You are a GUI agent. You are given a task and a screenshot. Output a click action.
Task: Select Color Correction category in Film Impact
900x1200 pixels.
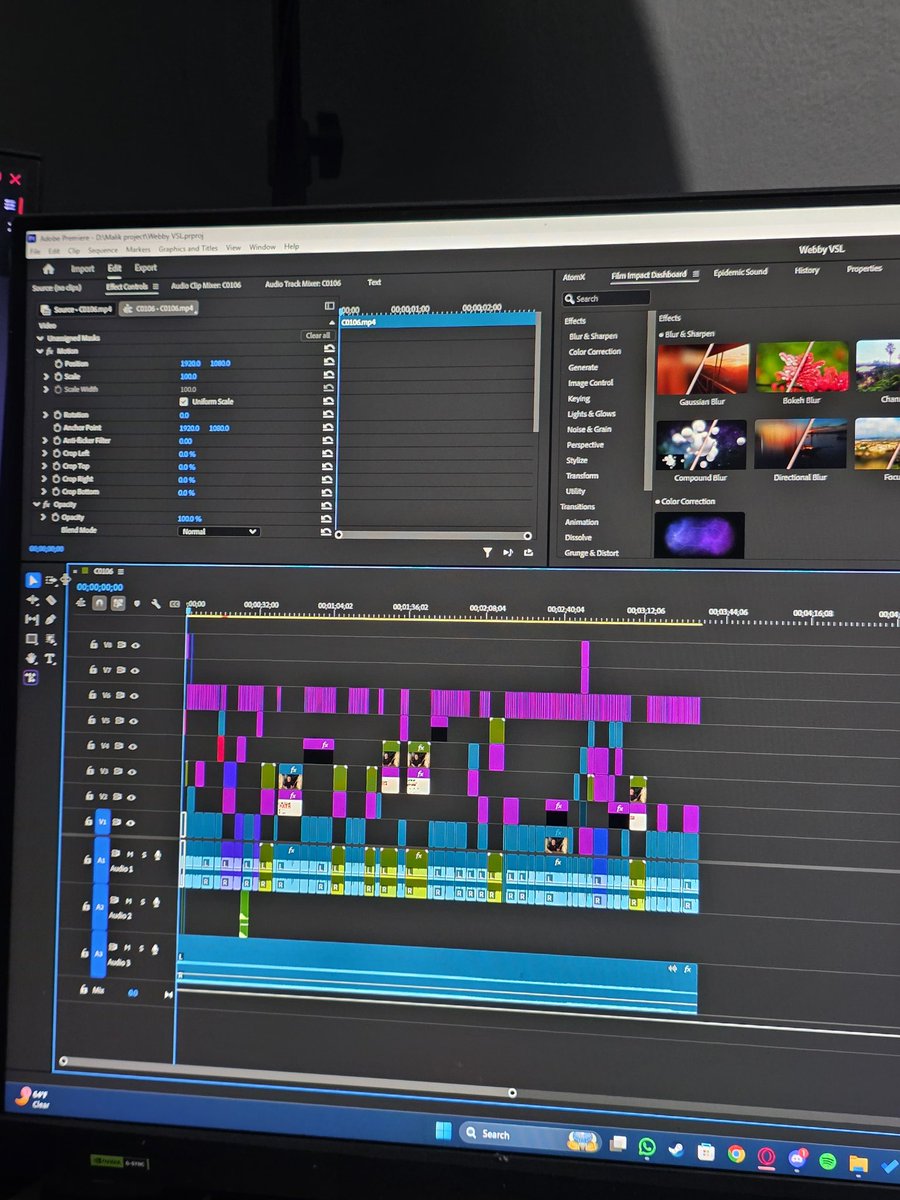[595, 352]
